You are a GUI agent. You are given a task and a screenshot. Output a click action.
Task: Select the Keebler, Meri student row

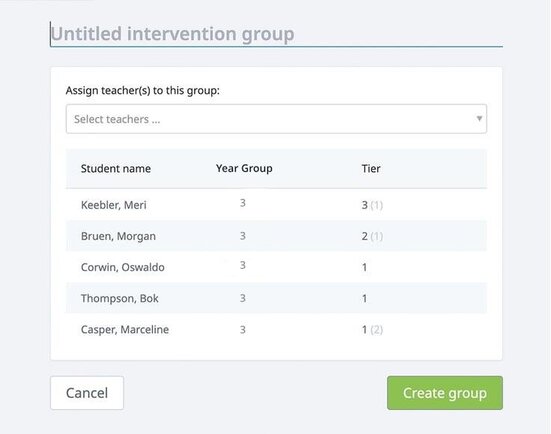[x=276, y=205]
